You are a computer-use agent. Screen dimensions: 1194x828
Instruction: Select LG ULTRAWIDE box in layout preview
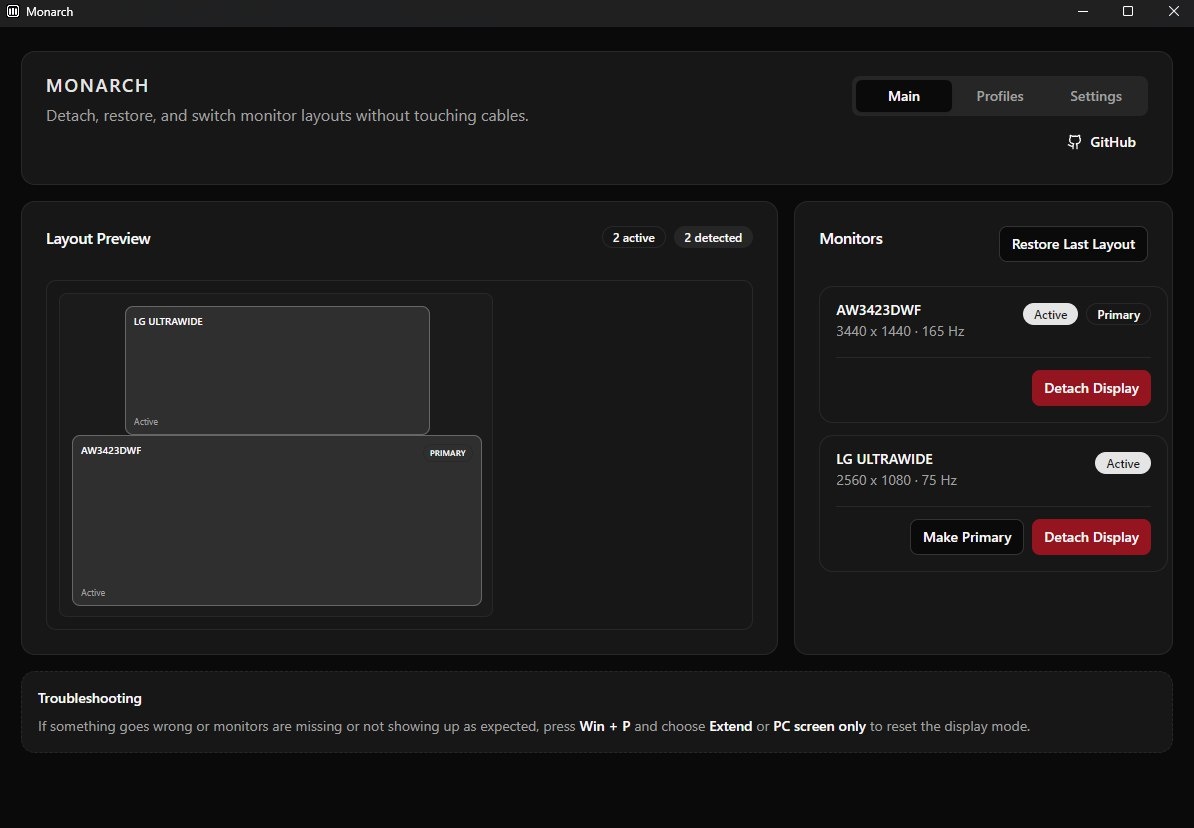277,370
